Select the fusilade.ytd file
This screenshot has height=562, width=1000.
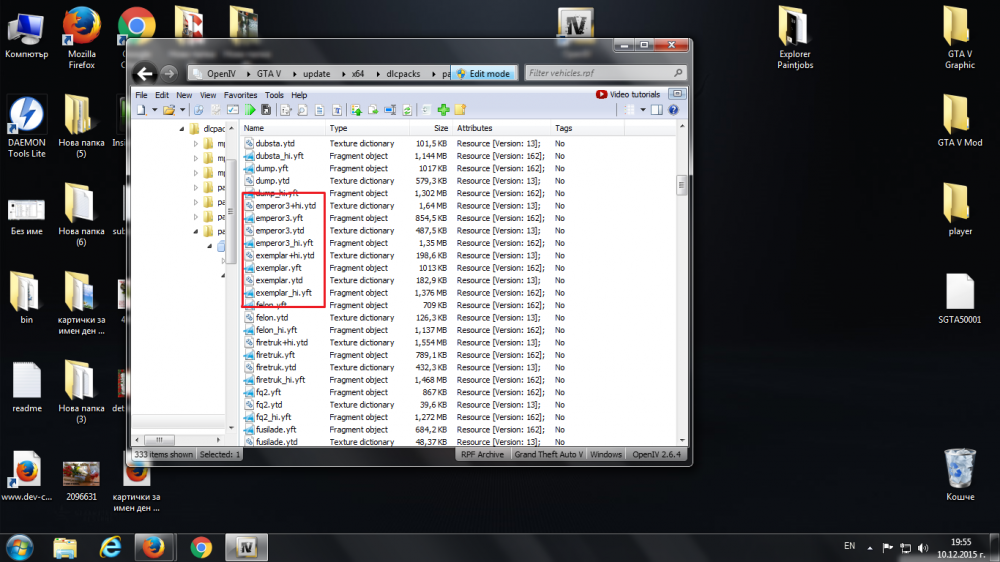(x=276, y=442)
